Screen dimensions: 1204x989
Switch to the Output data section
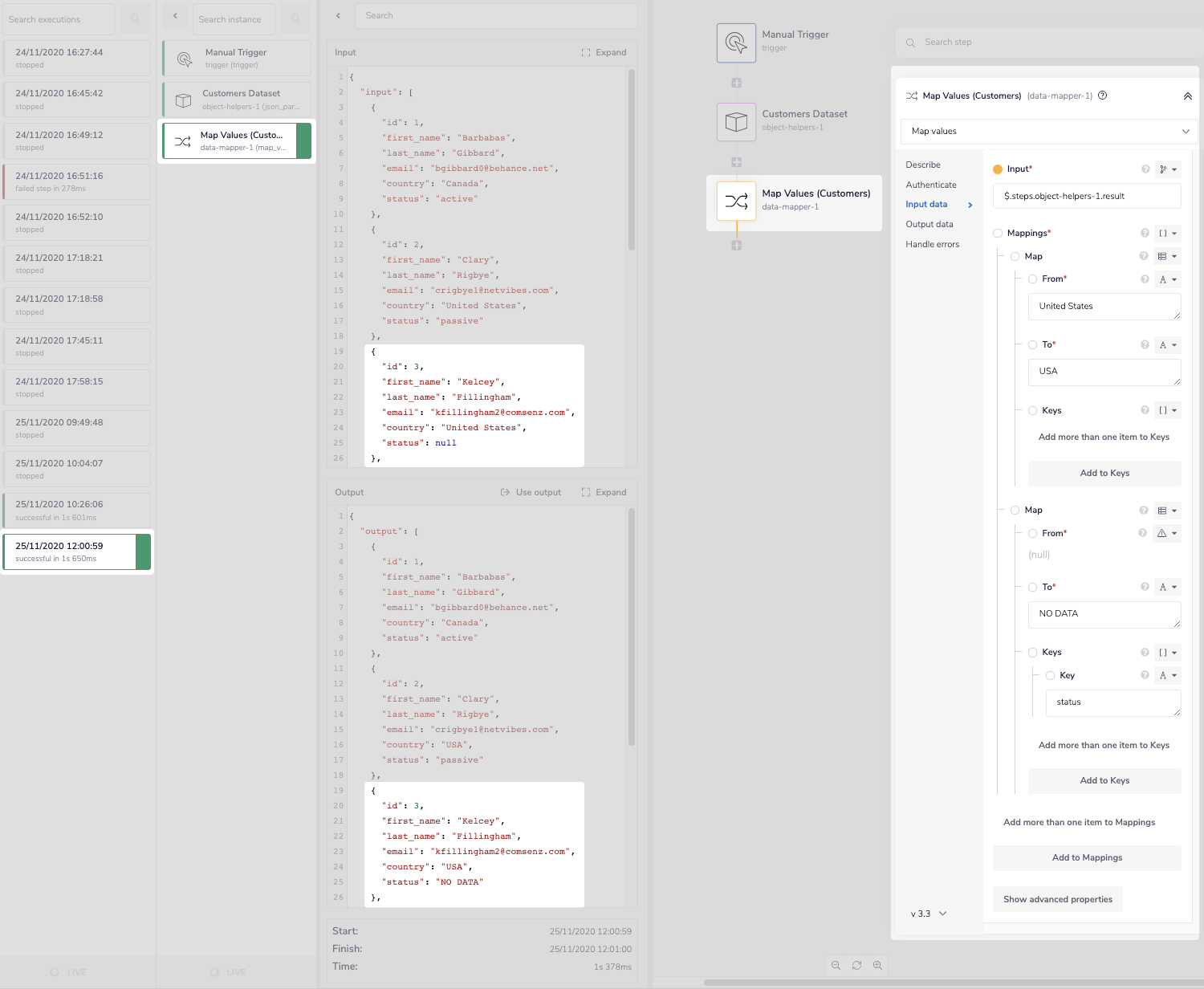click(x=929, y=224)
